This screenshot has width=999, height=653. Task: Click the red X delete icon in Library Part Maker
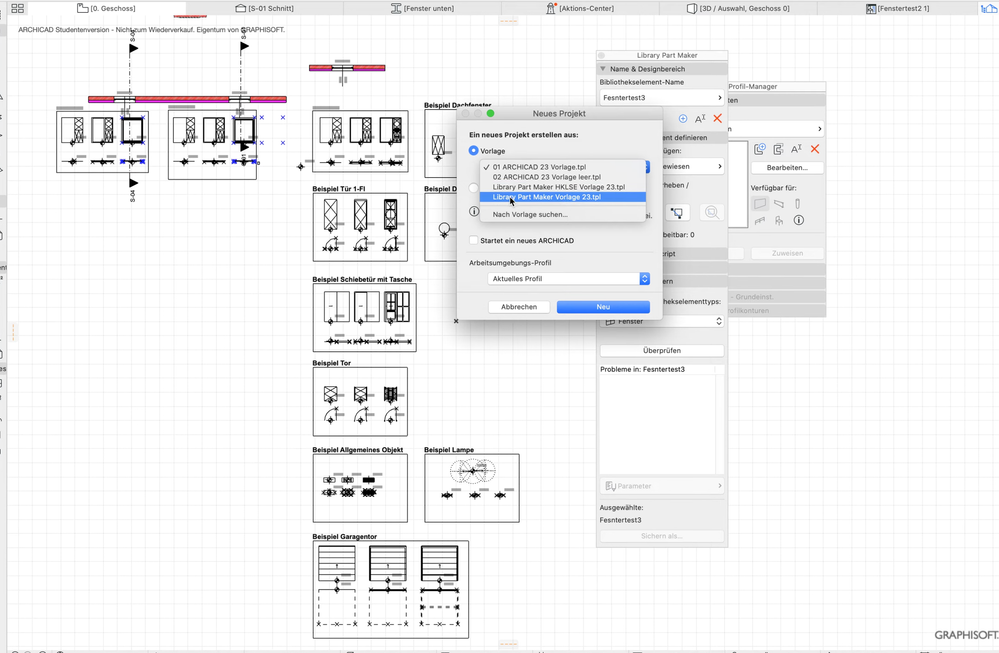coord(718,118)
